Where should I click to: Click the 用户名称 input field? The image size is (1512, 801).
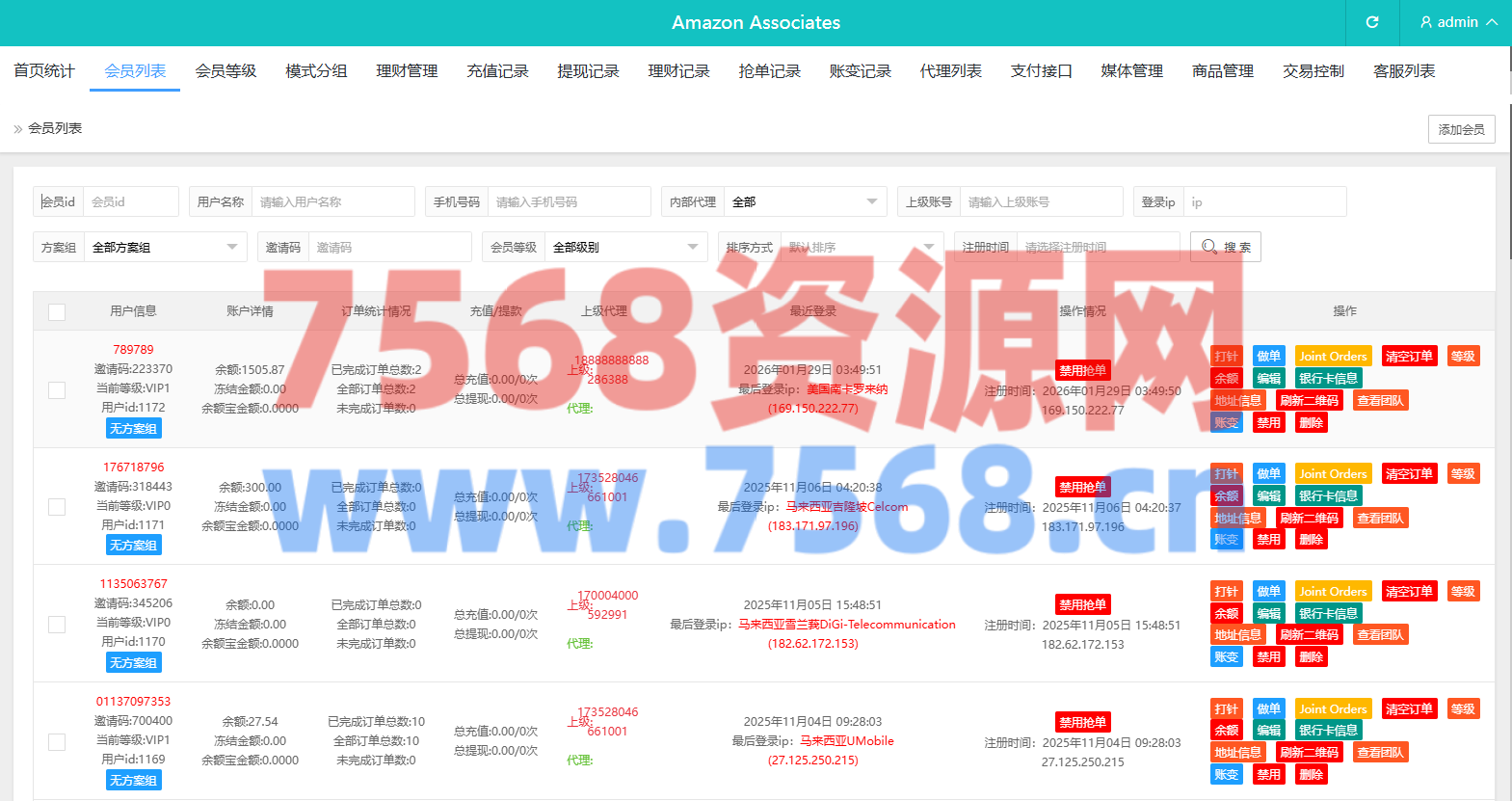click(332, 201)
